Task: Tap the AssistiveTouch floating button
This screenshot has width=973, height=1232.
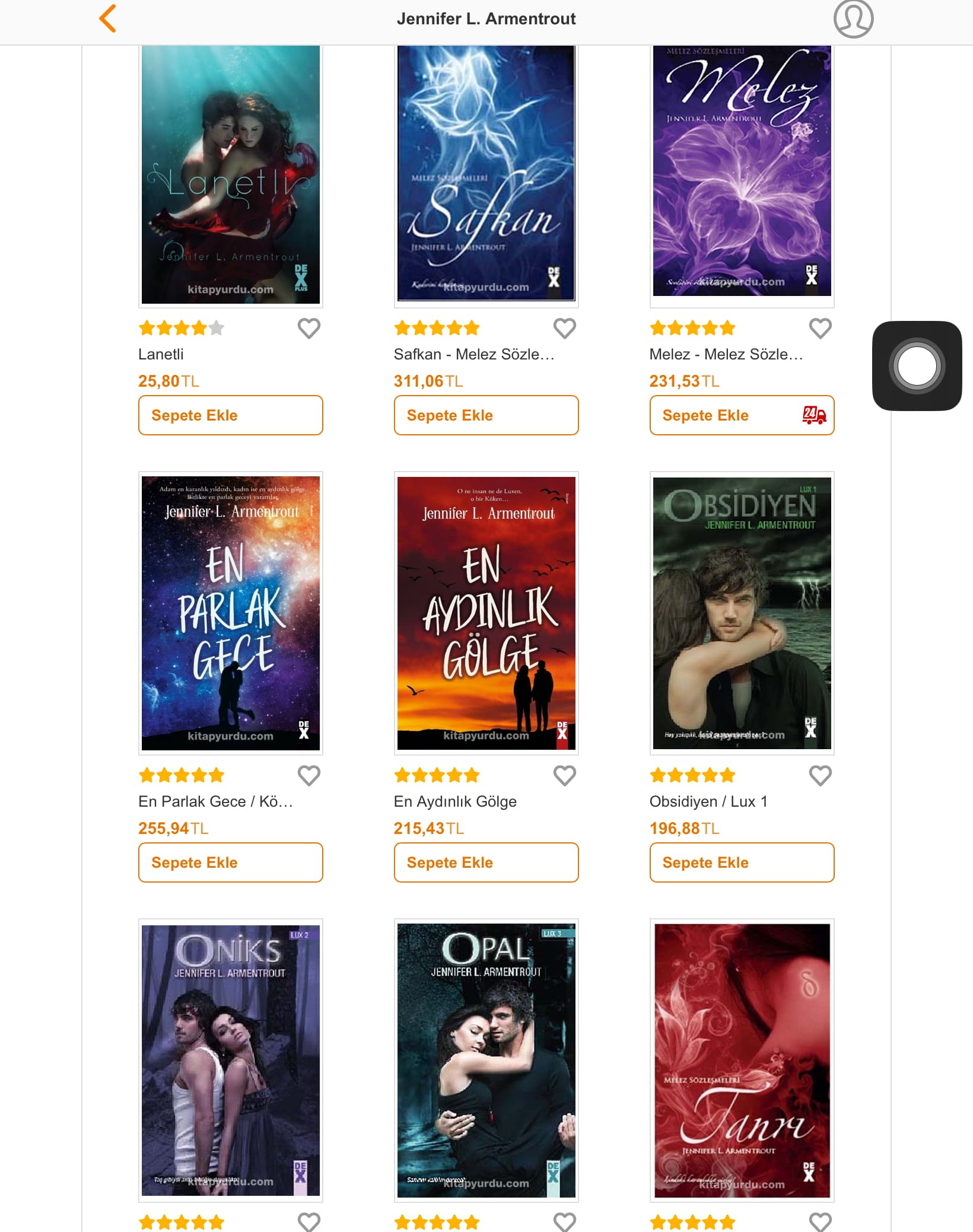Action: (x=917, y=365)
